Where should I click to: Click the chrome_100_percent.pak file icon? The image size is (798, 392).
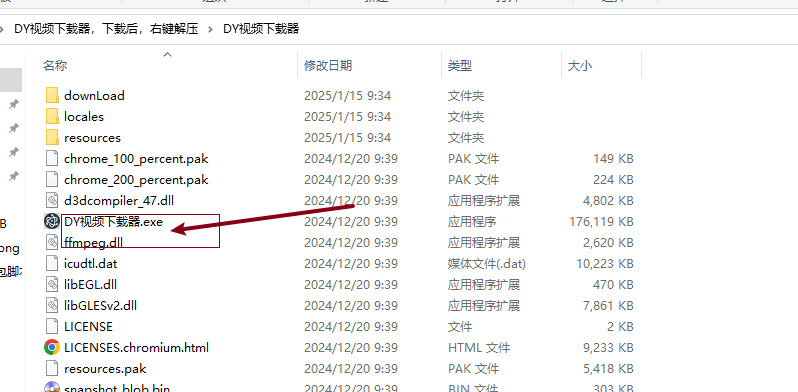(x=52, y=158)
